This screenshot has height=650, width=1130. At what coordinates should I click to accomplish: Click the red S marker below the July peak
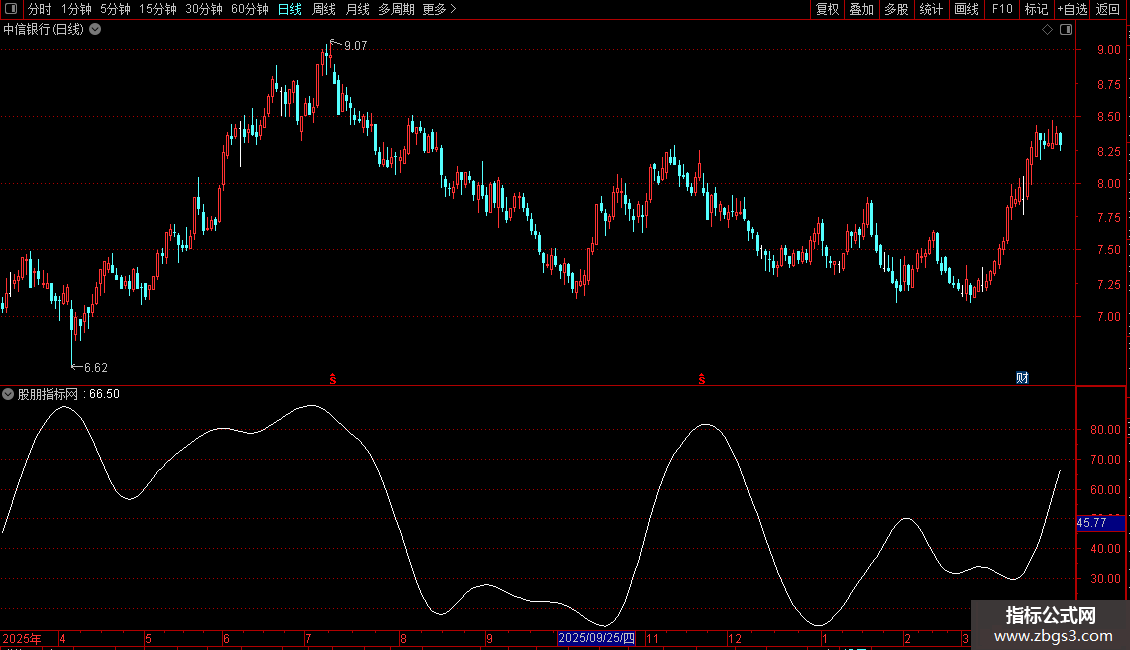333,379
